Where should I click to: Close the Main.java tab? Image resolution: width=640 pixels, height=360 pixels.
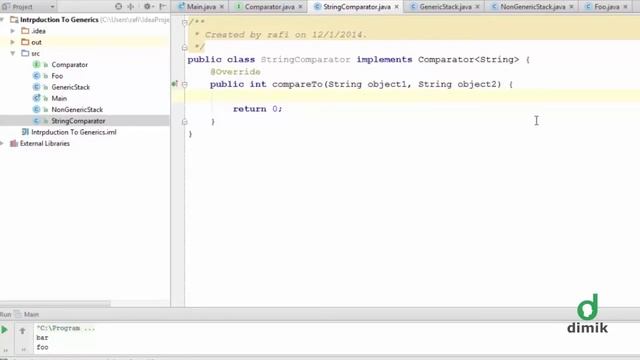pos(222,7)
